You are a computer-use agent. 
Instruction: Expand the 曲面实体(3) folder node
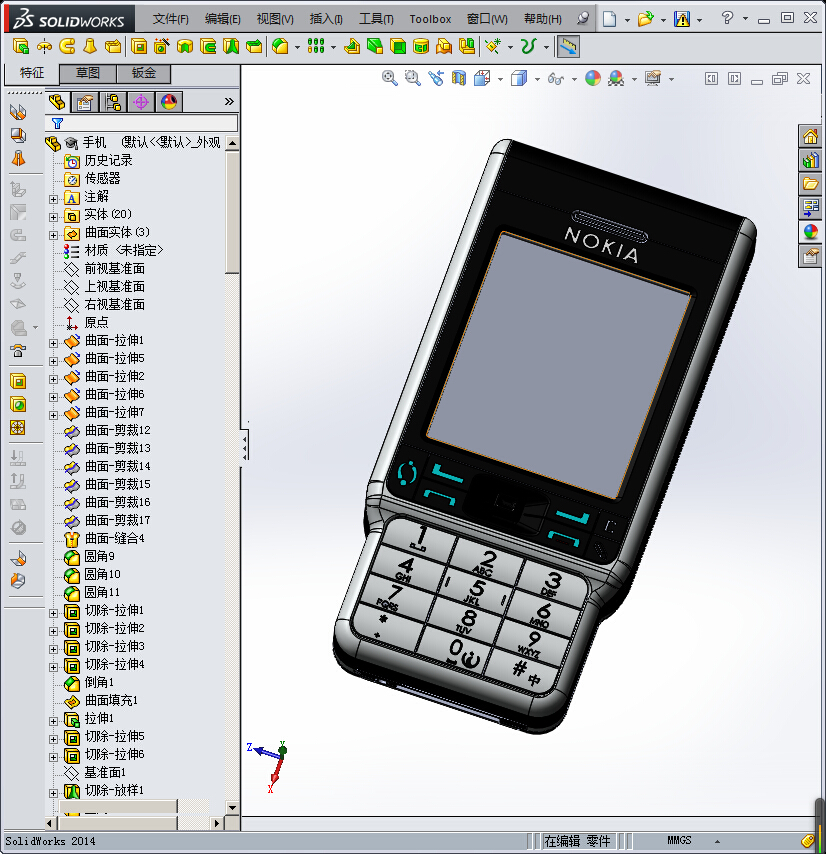click(x=53, y=235)
